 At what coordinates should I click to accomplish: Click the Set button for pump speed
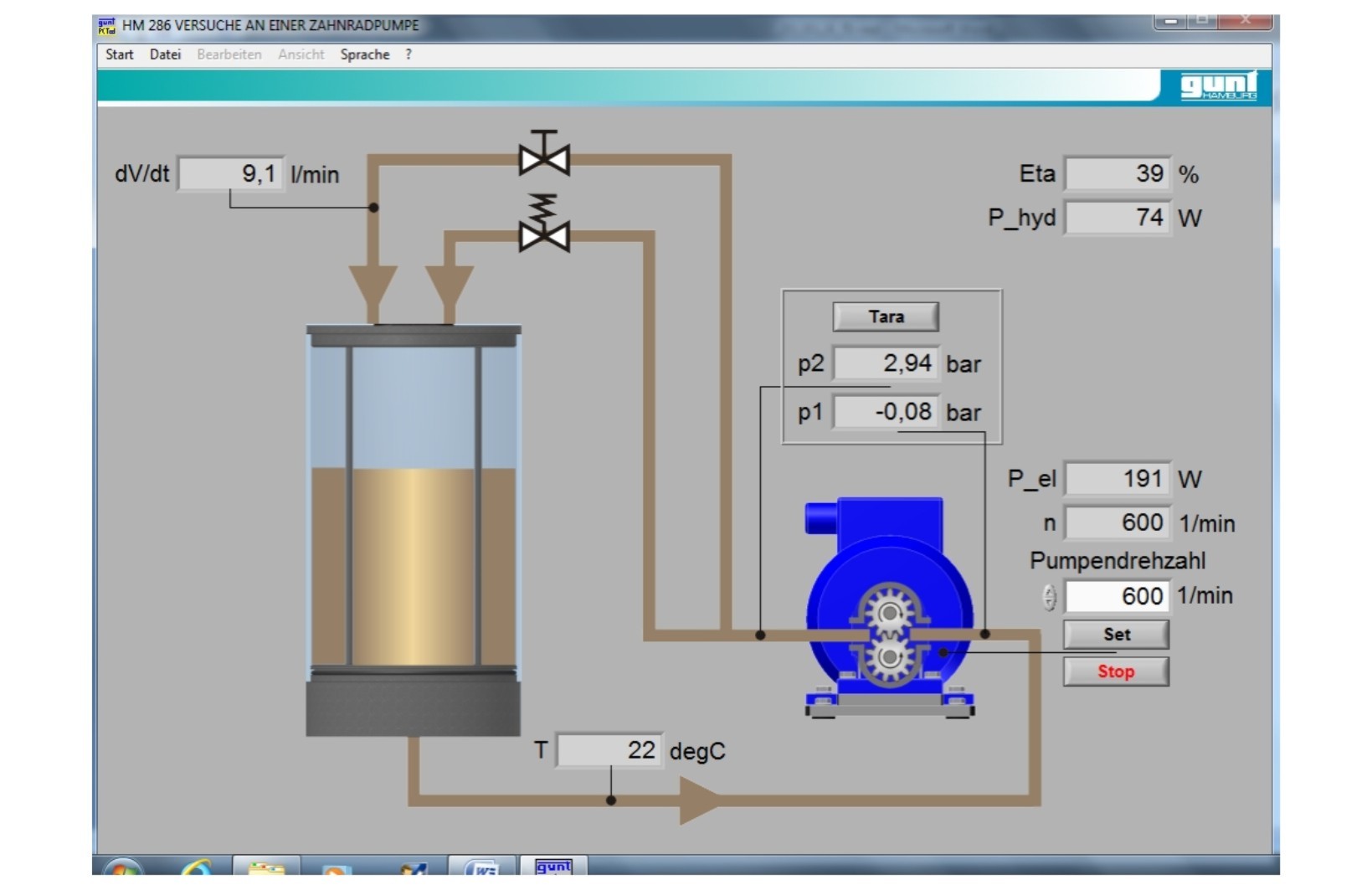click(1116, 635)
